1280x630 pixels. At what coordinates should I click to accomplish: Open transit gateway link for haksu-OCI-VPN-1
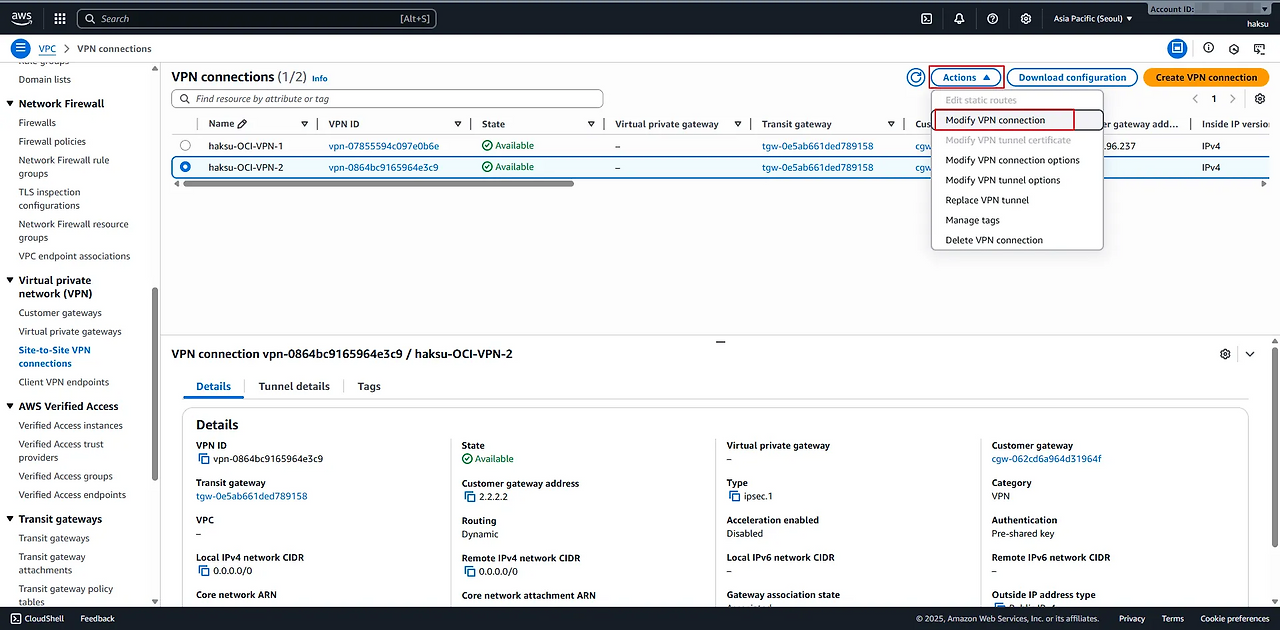817,146
